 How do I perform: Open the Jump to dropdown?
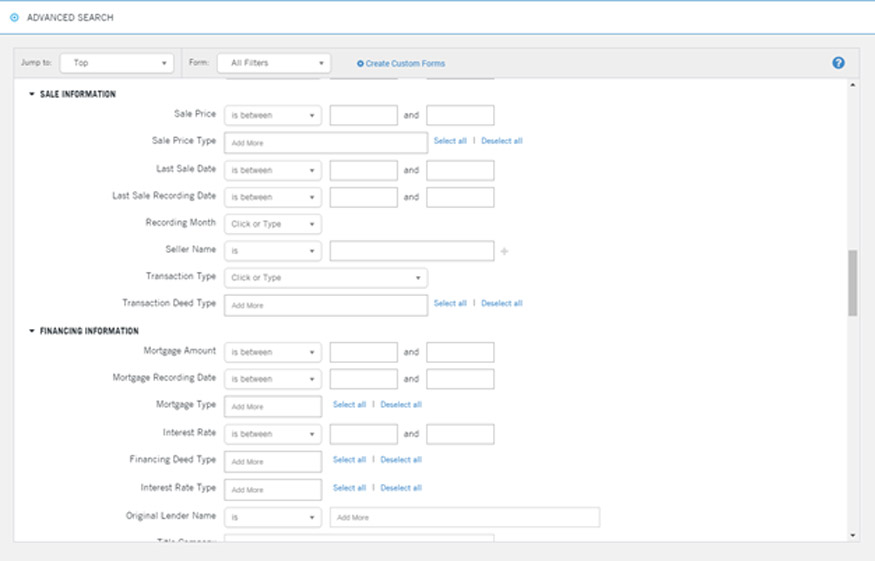tap(117, 63)
